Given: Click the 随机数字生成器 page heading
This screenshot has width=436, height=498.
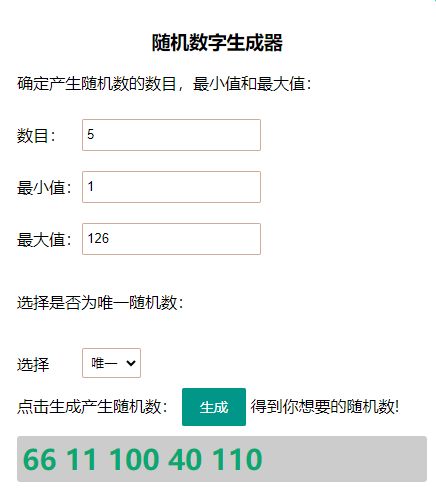Looking at the screenshot, I should pyautogui.click(x=217, y=43).
